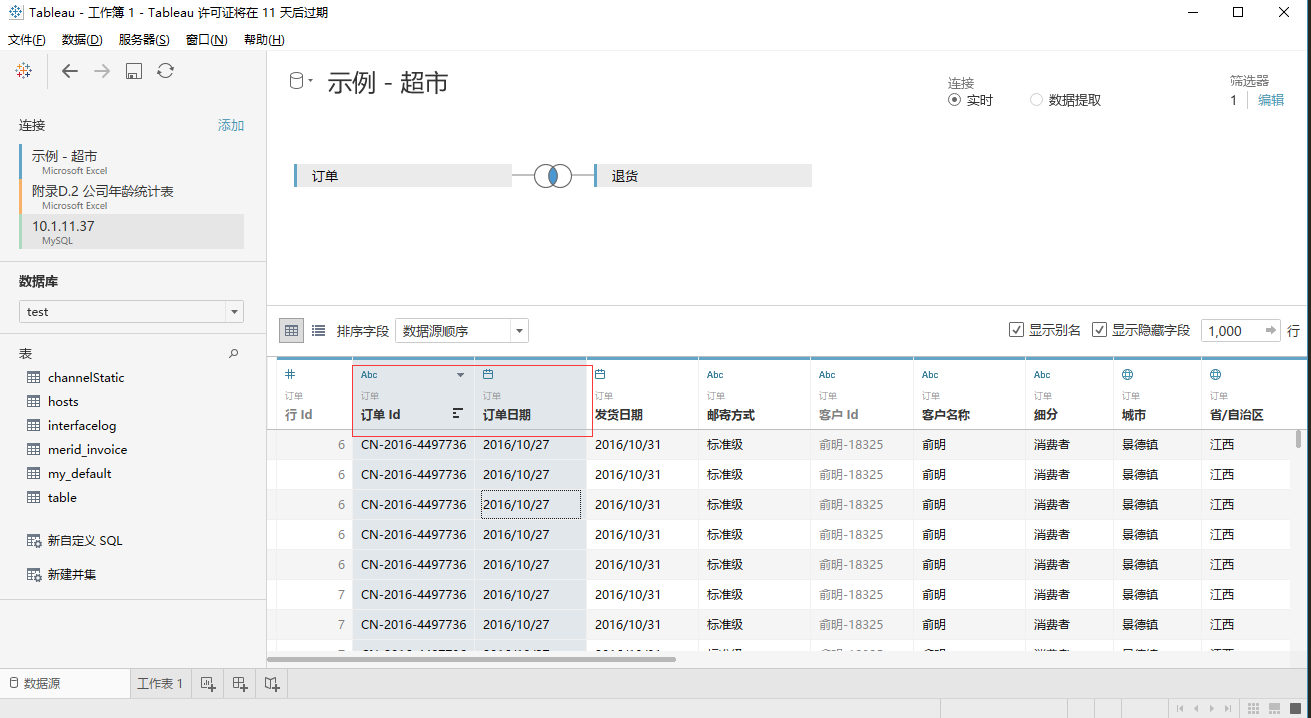Toggle the 显示隐藏字段 checkbox

(1099, 330)
